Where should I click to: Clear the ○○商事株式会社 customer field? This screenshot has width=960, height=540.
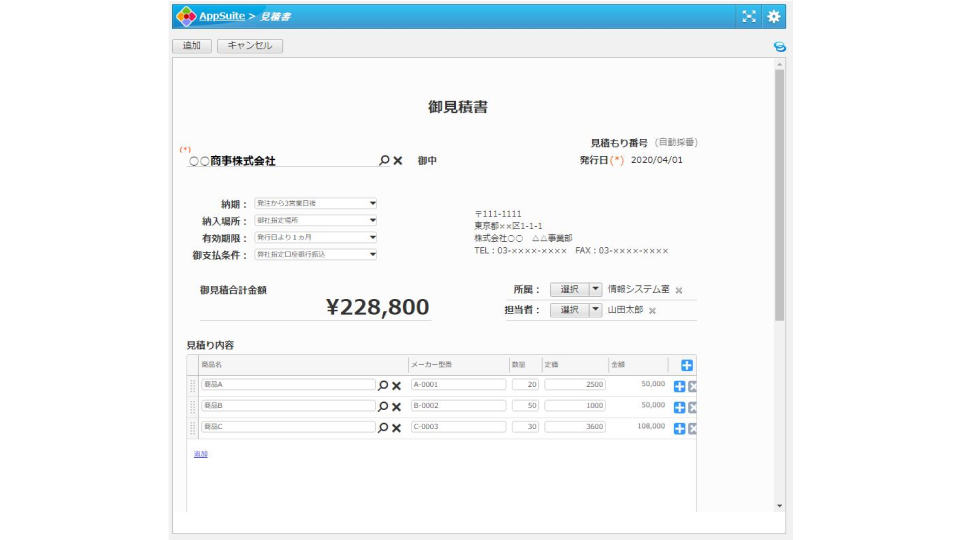coord(398,160)
